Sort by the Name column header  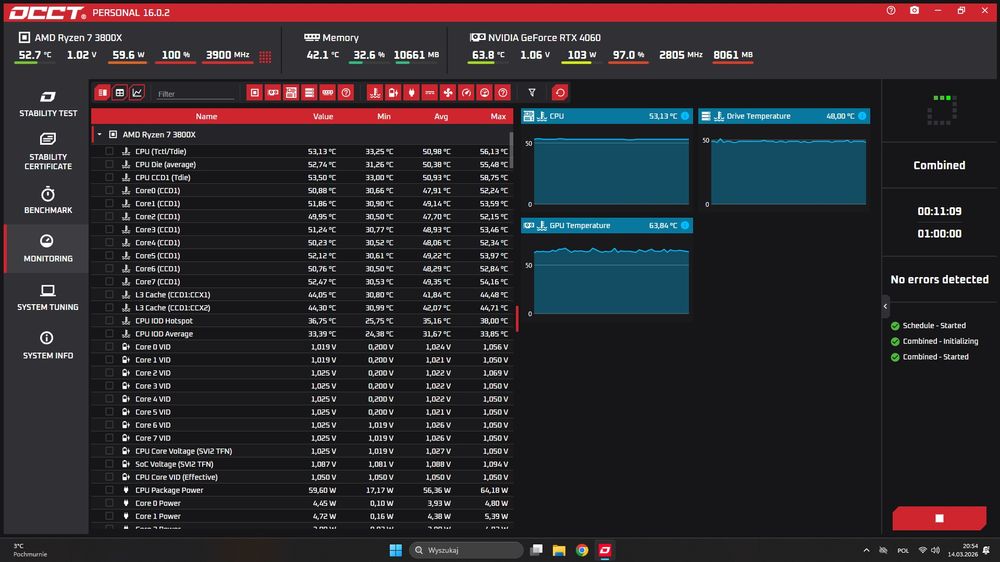coord(206,116)
